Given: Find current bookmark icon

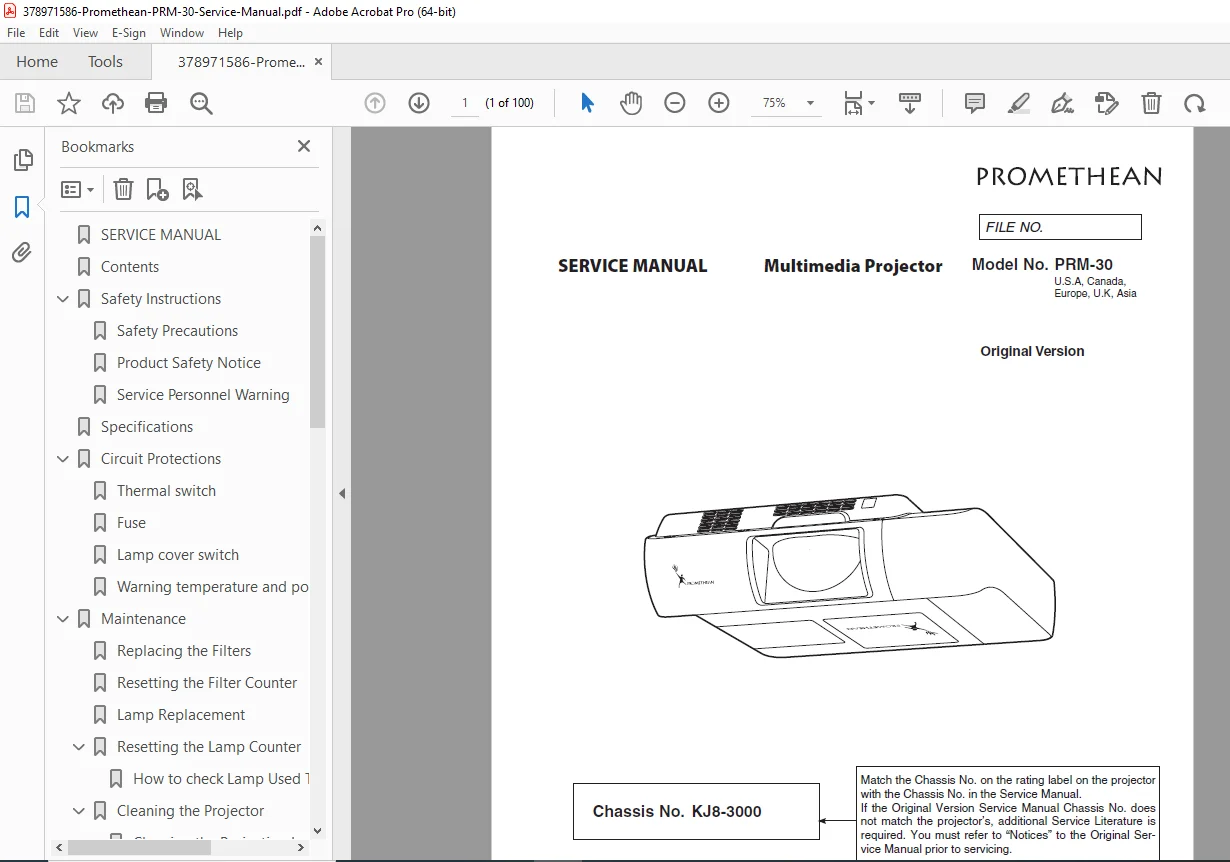Looking at the screenshot, I should [192, 189].
